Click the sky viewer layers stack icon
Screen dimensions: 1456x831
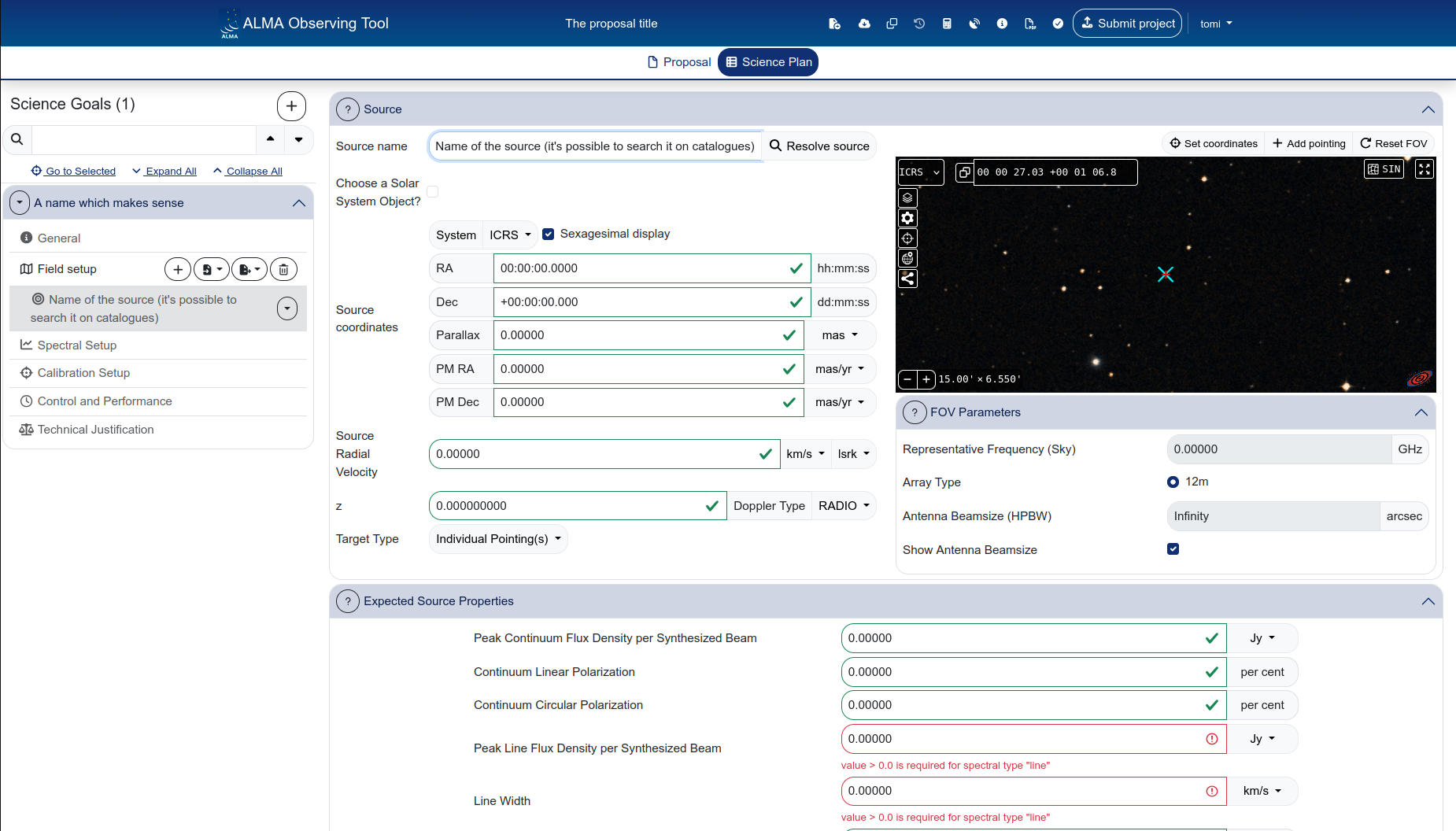tap(907, 198)
